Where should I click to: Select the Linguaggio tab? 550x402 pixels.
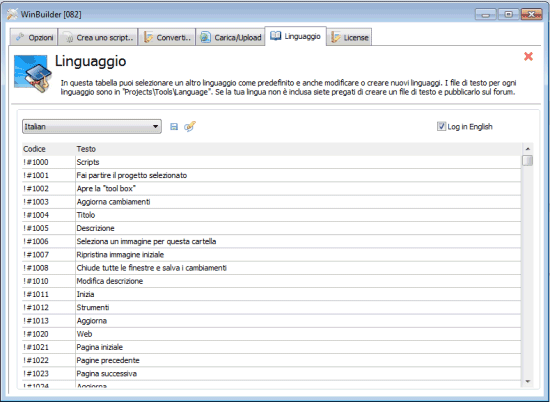click(296, 36)
